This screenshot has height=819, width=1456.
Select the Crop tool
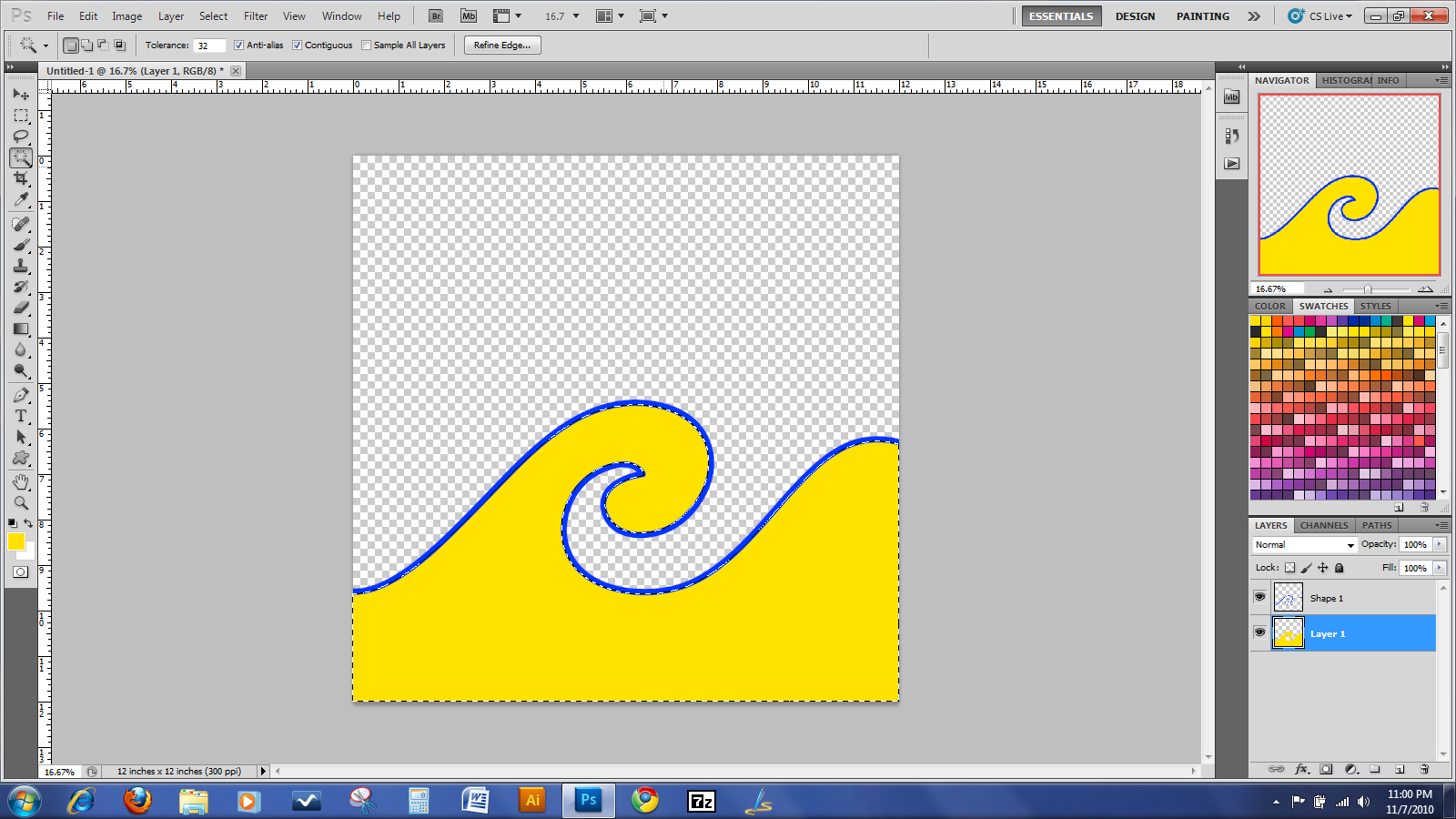tap(21, 178)
